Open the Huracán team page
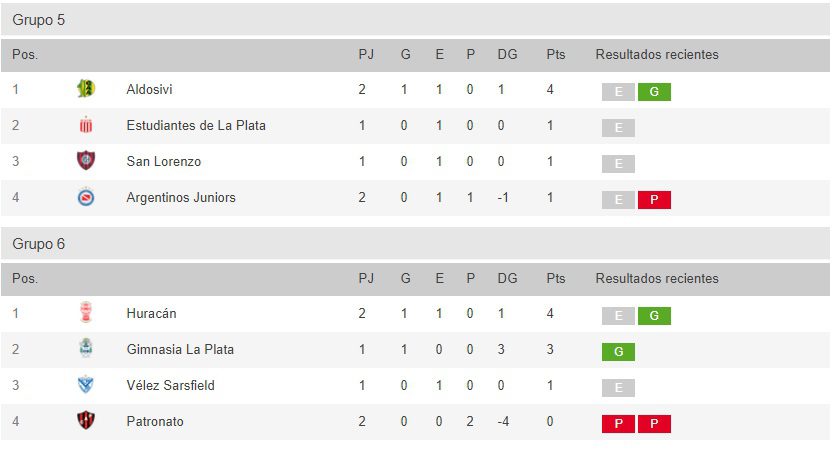Image resolution: width=836 pixels, height=449 pixels. pos(151,313)
